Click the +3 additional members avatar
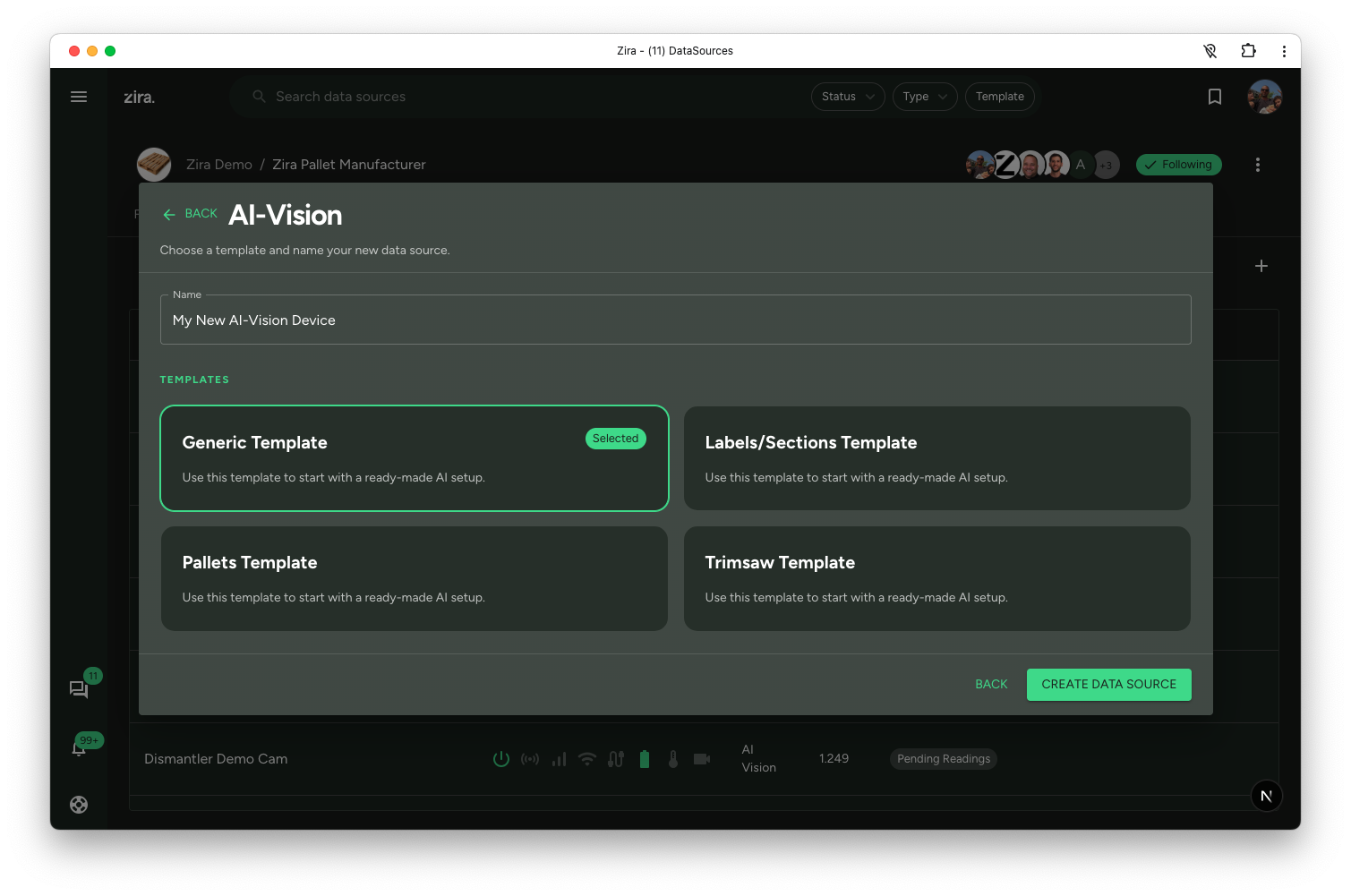The height and width of the screenshot is (896, 1351). pos(1107,165)
